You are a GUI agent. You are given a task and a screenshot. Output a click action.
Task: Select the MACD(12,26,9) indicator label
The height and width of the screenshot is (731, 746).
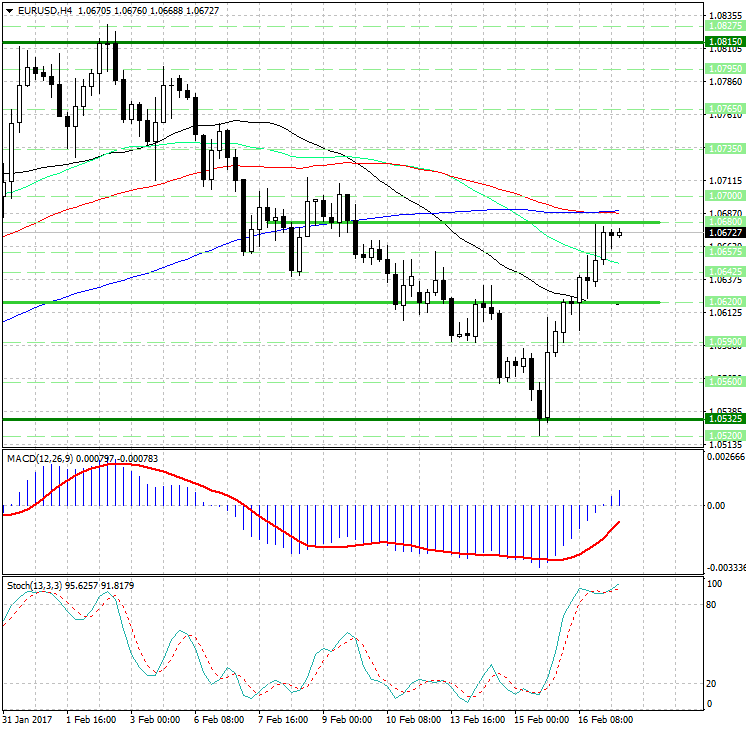pos(40,458)
